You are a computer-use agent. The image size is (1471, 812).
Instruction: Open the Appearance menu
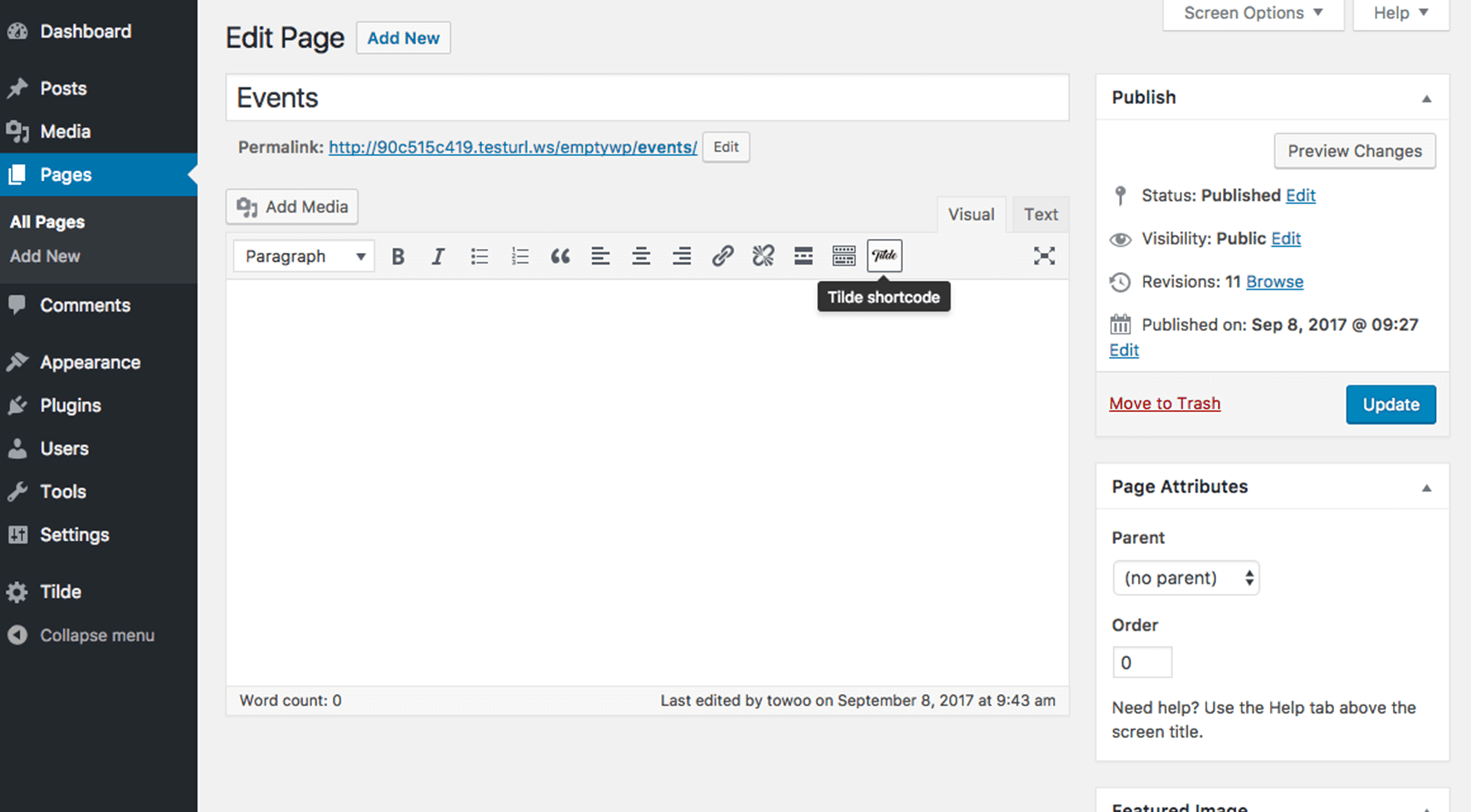pyautogui.click(x=98, y=362)
